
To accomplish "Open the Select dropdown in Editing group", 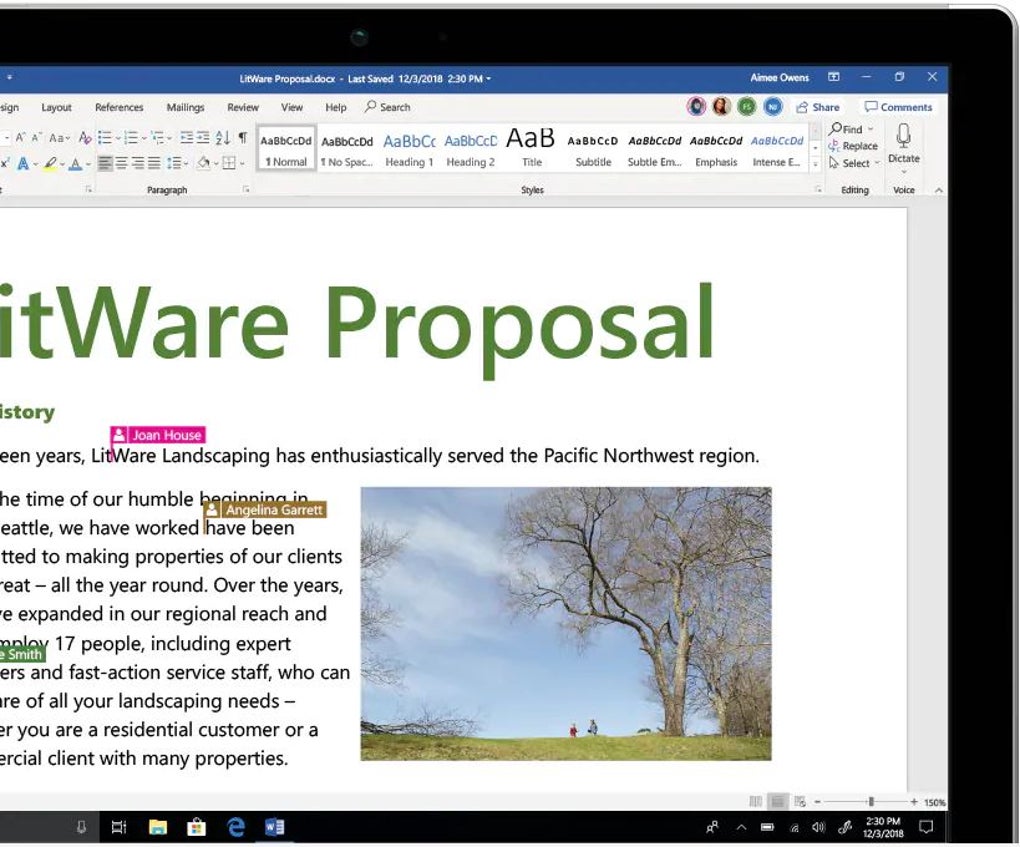I will pyautogui.click(x=876, y=163).
